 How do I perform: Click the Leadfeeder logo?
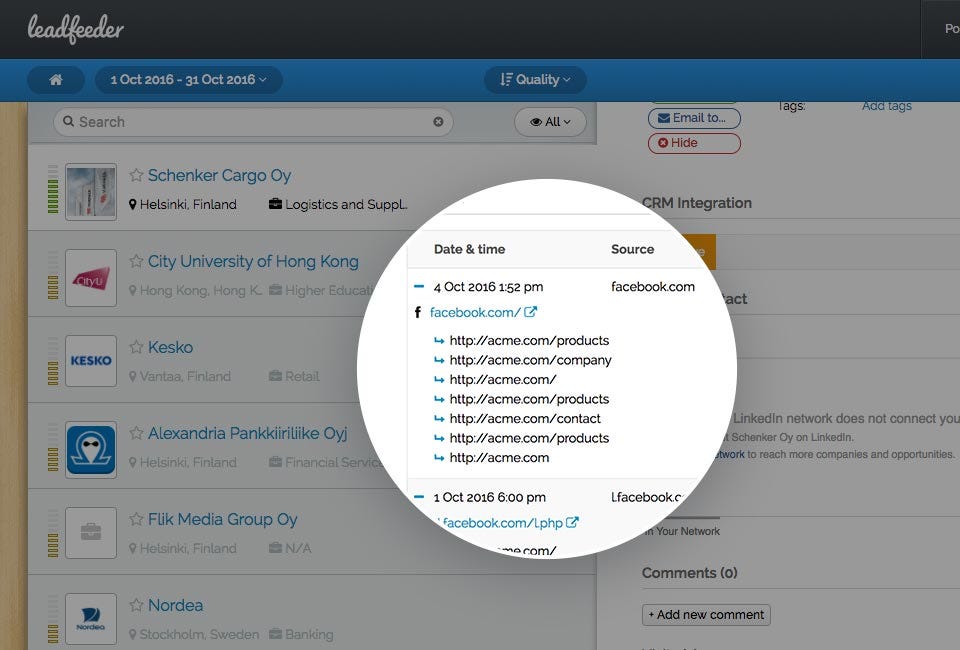[x=75, y=29]
